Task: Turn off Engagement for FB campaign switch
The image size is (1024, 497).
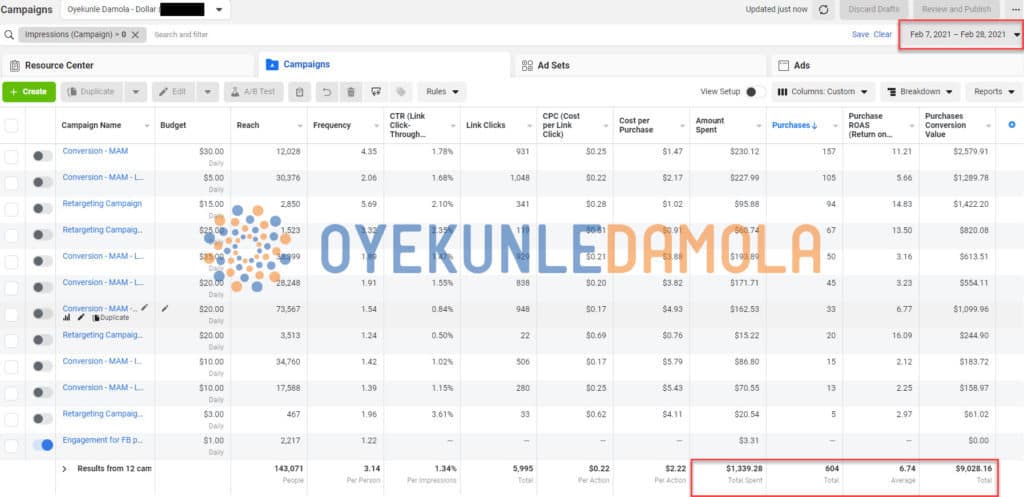Action: [x=42, y=445]
